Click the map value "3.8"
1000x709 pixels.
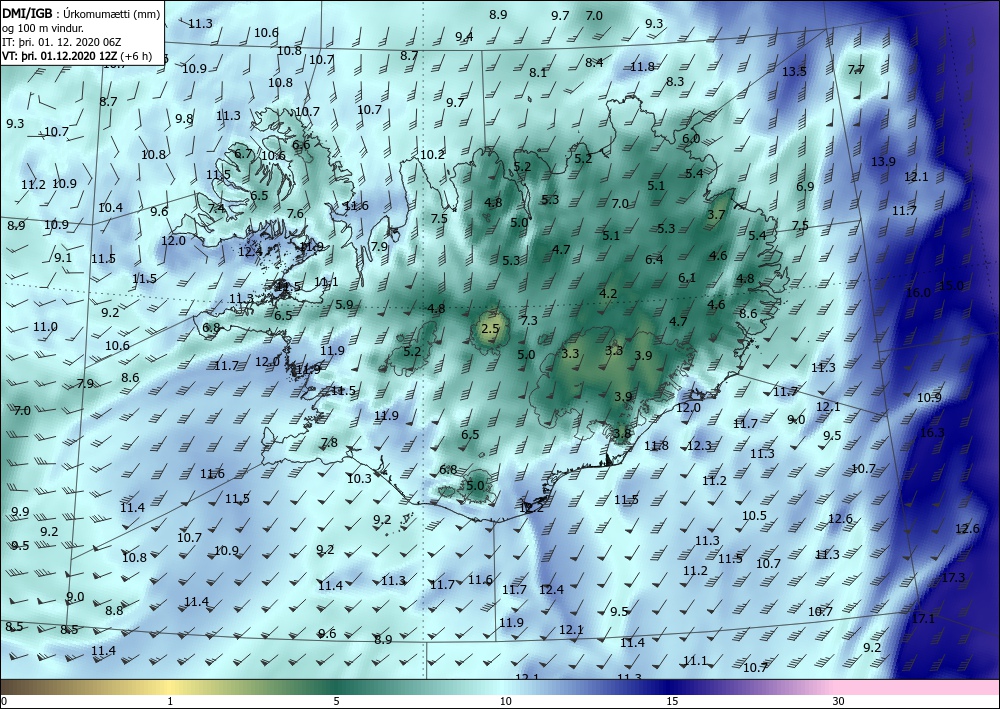pyautogui.click(x=622, y=434)
